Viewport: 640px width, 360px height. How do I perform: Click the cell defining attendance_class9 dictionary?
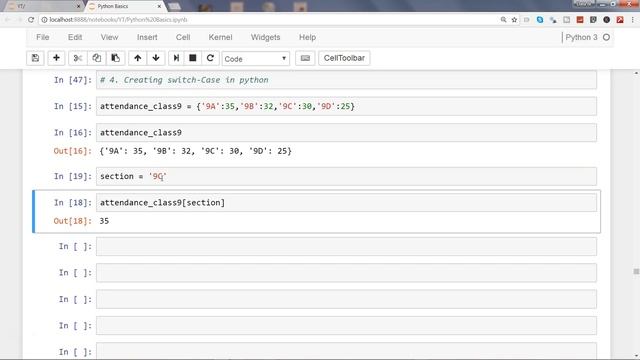coord(346,106)
